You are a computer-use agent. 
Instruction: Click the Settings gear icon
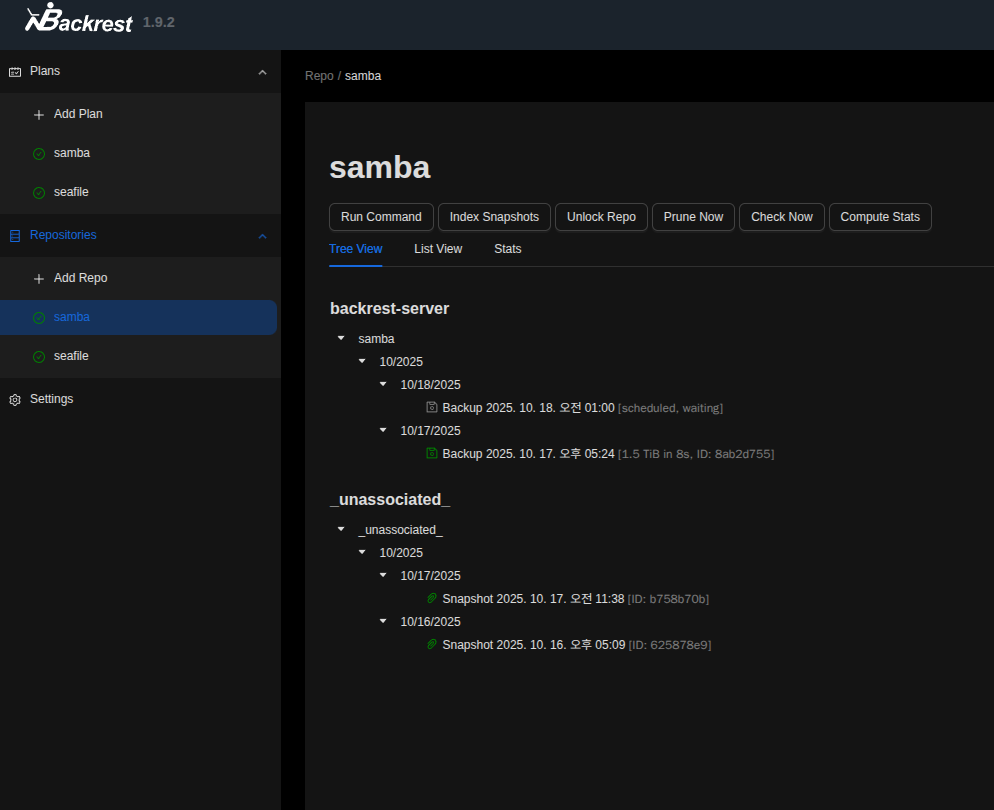15,400
